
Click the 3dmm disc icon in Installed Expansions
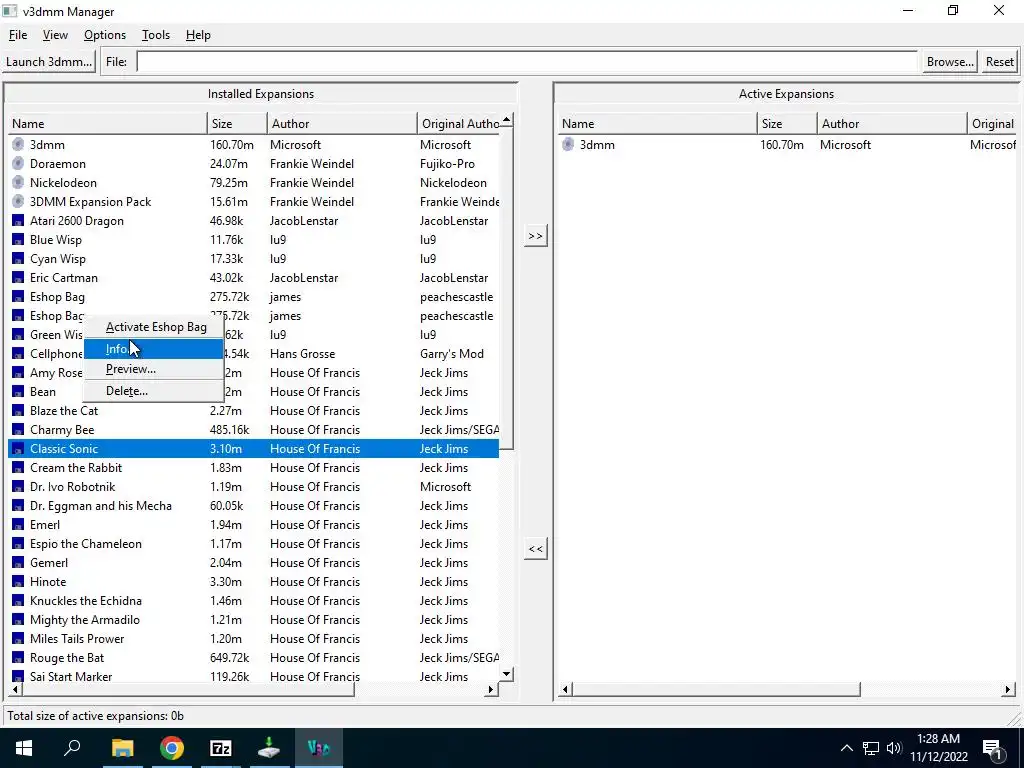18,144
